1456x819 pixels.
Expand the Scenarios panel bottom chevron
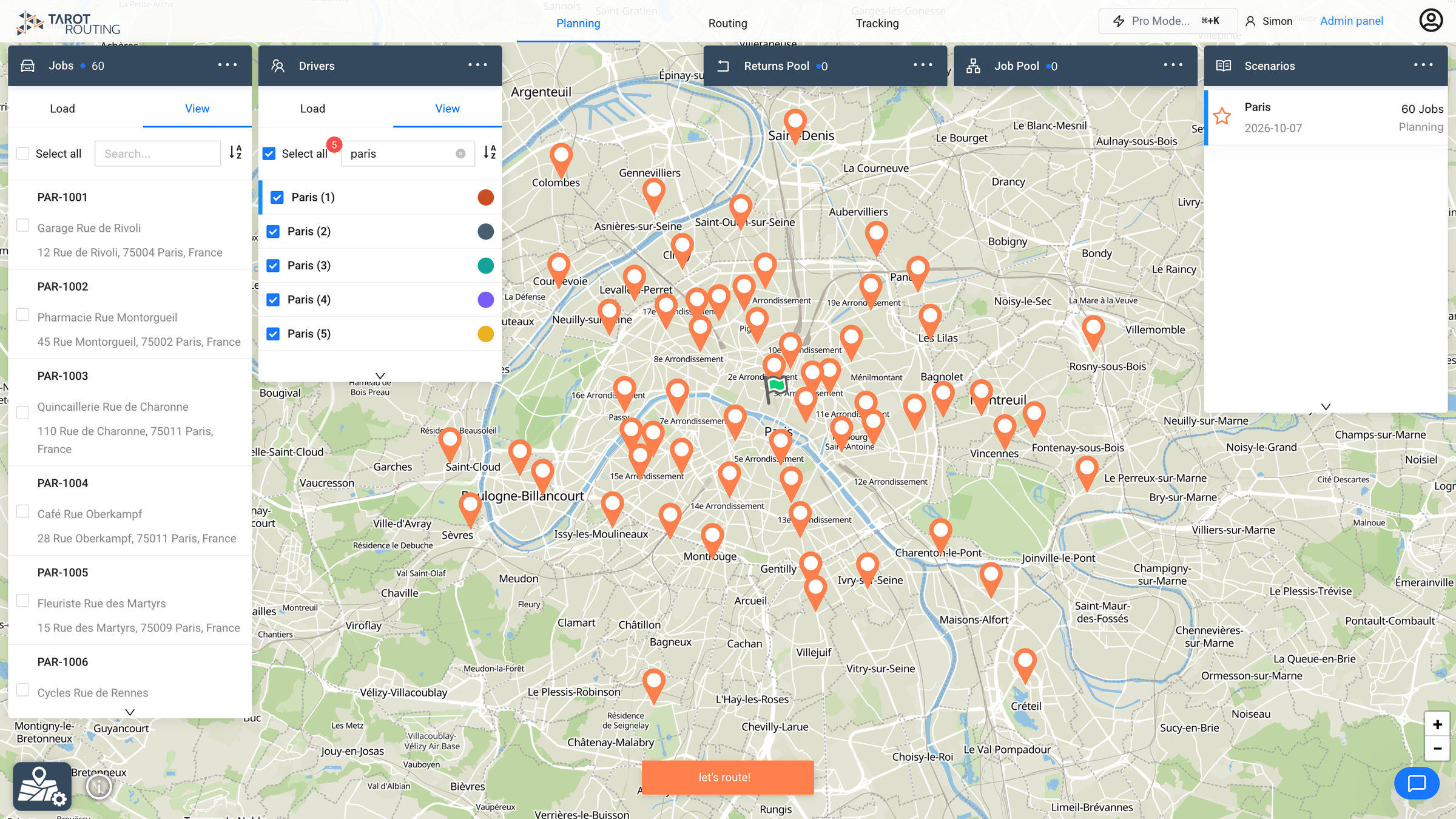point(1326,406)
